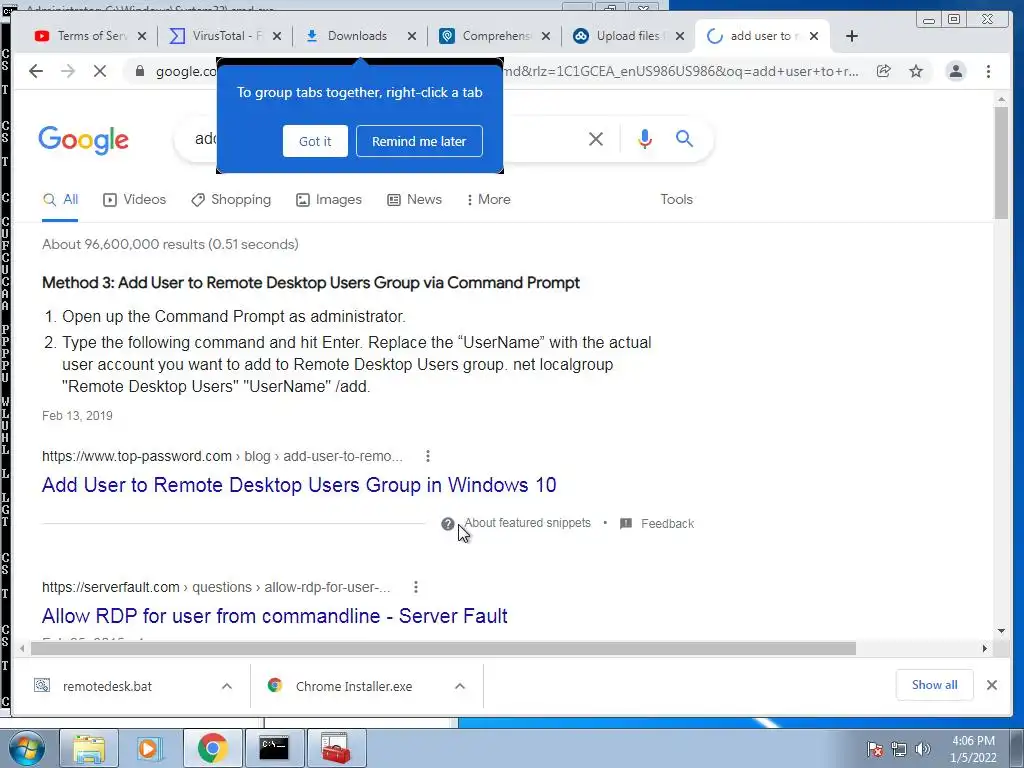This screenshot has width=1024, height=768.
Task: Open the Chrome profile avatar
Action: tap(955, 71)
